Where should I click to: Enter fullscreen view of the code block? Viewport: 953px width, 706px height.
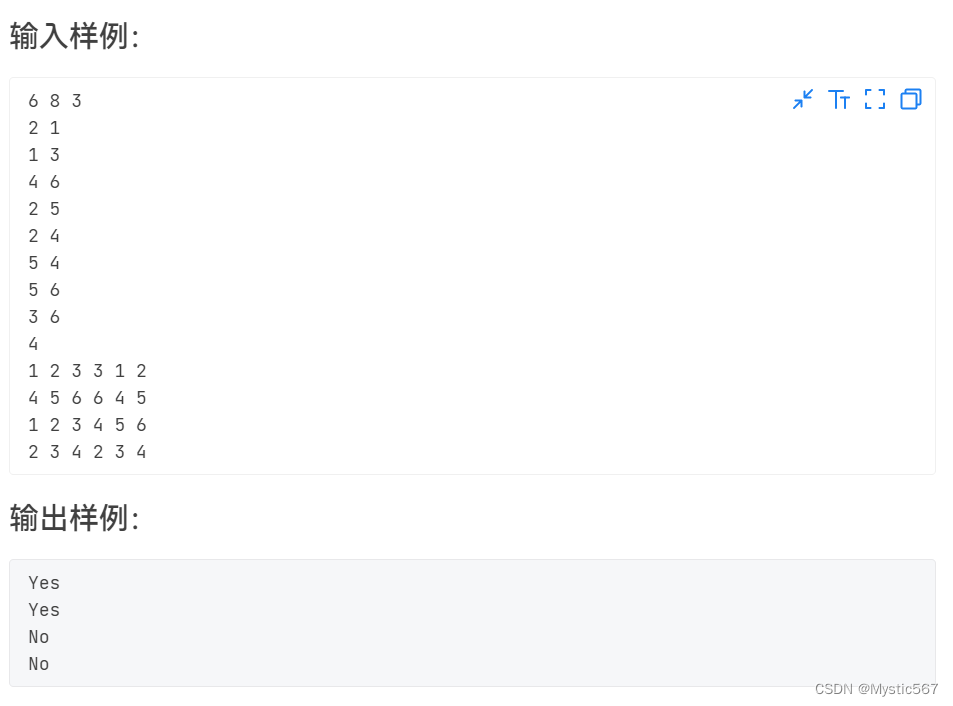875,99
